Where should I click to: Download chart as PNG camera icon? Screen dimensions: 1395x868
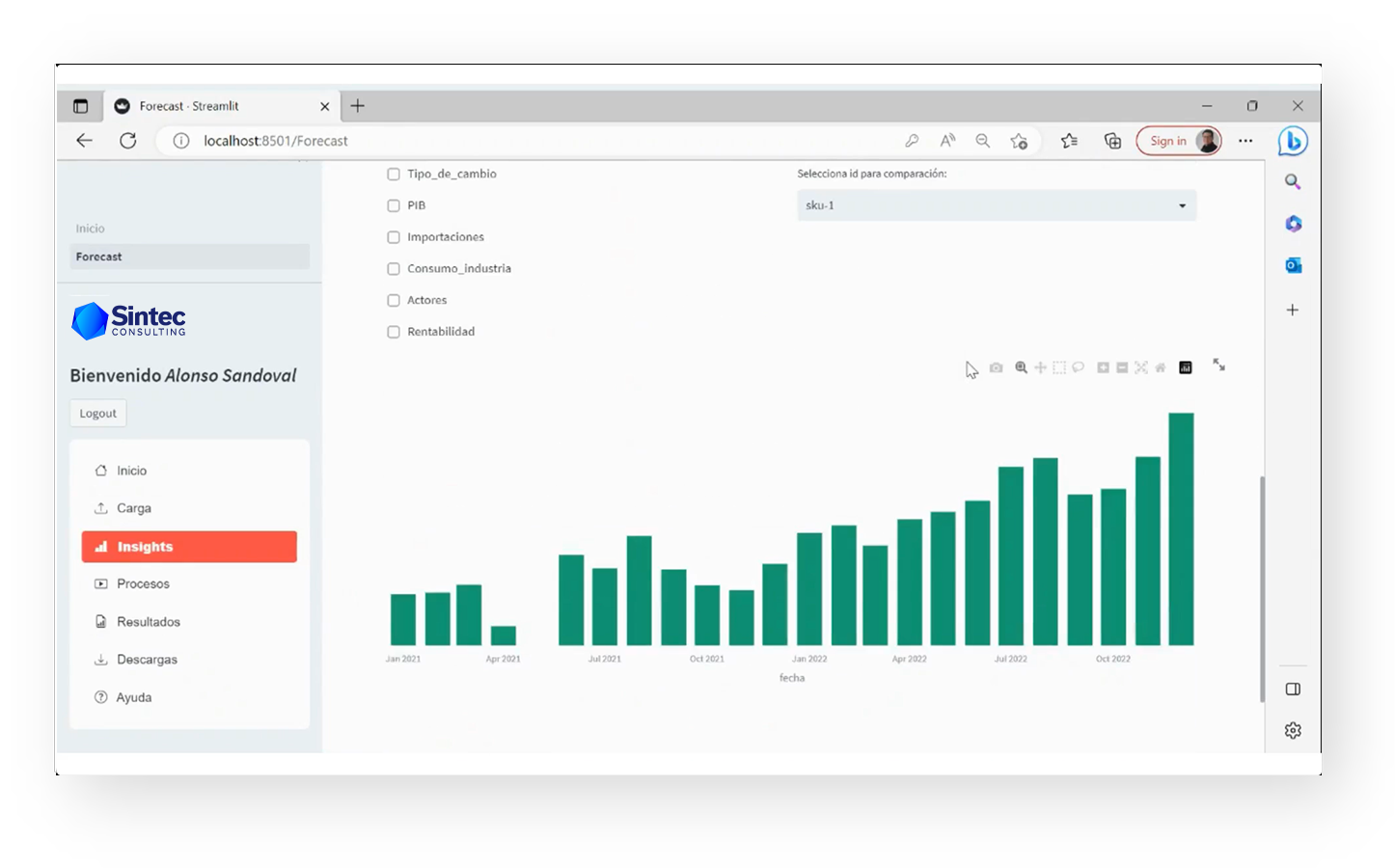997,367
